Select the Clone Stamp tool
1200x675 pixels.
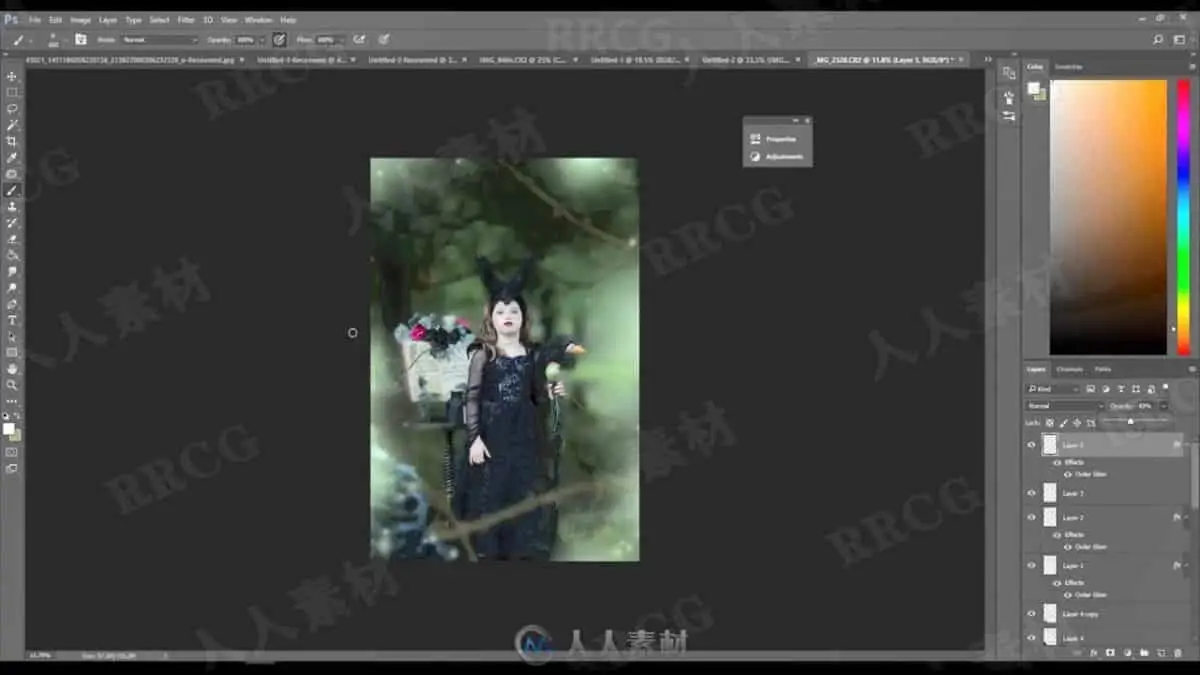point(12,206)
